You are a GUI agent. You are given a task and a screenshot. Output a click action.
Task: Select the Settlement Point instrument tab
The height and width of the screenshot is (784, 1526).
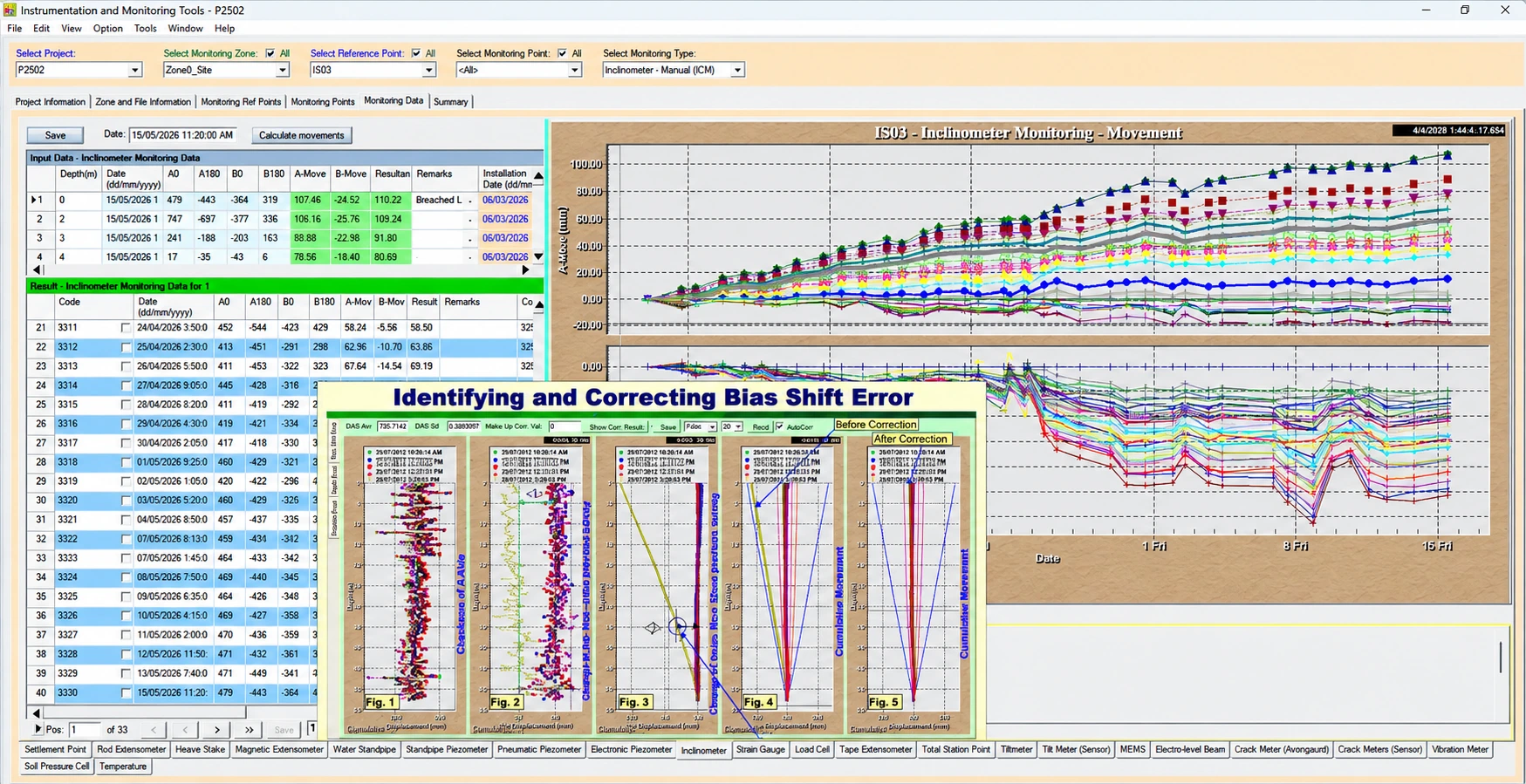click(x=55, y=749)
